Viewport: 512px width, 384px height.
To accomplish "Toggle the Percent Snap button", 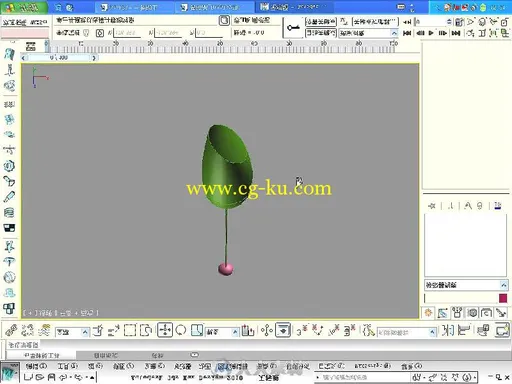I will point(334,331).
